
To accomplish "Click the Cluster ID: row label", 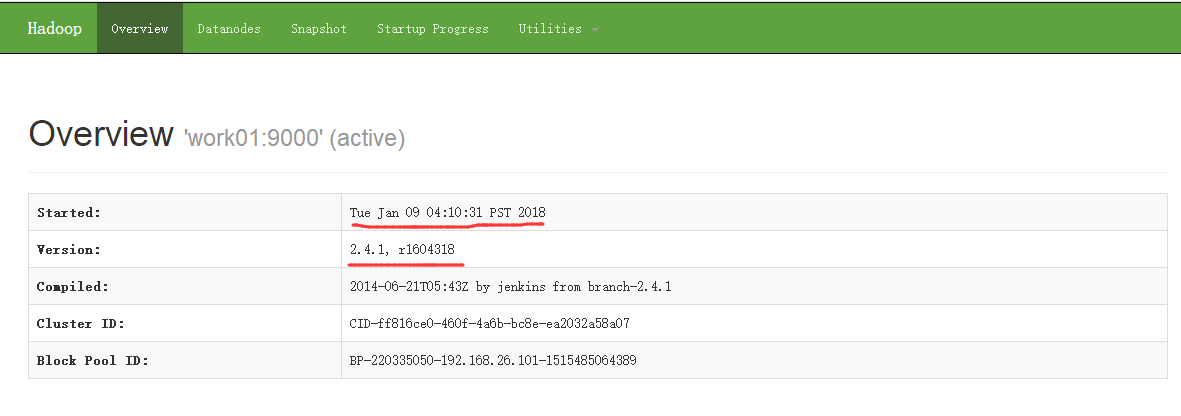I will click(81, 323).
